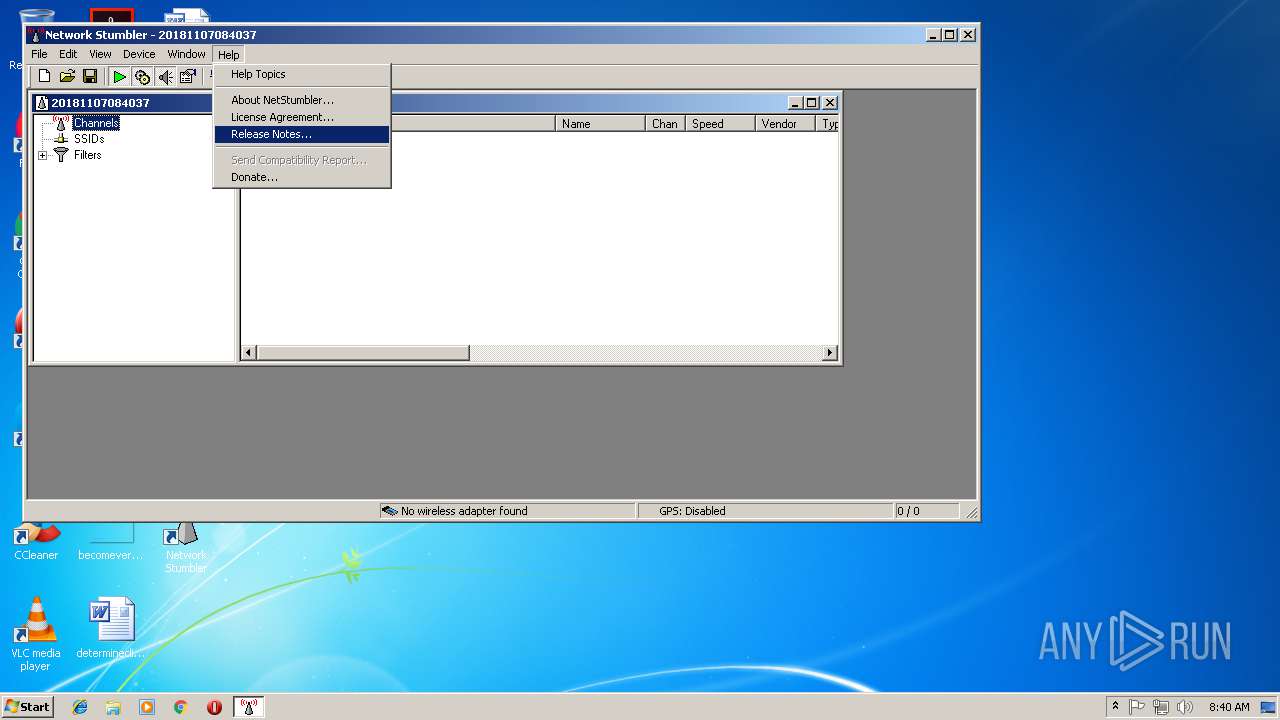The width and height of the screenshot is (1280, 720).
Task: Click the volume speaker tray icon
Action: [x=1185, y=707]
